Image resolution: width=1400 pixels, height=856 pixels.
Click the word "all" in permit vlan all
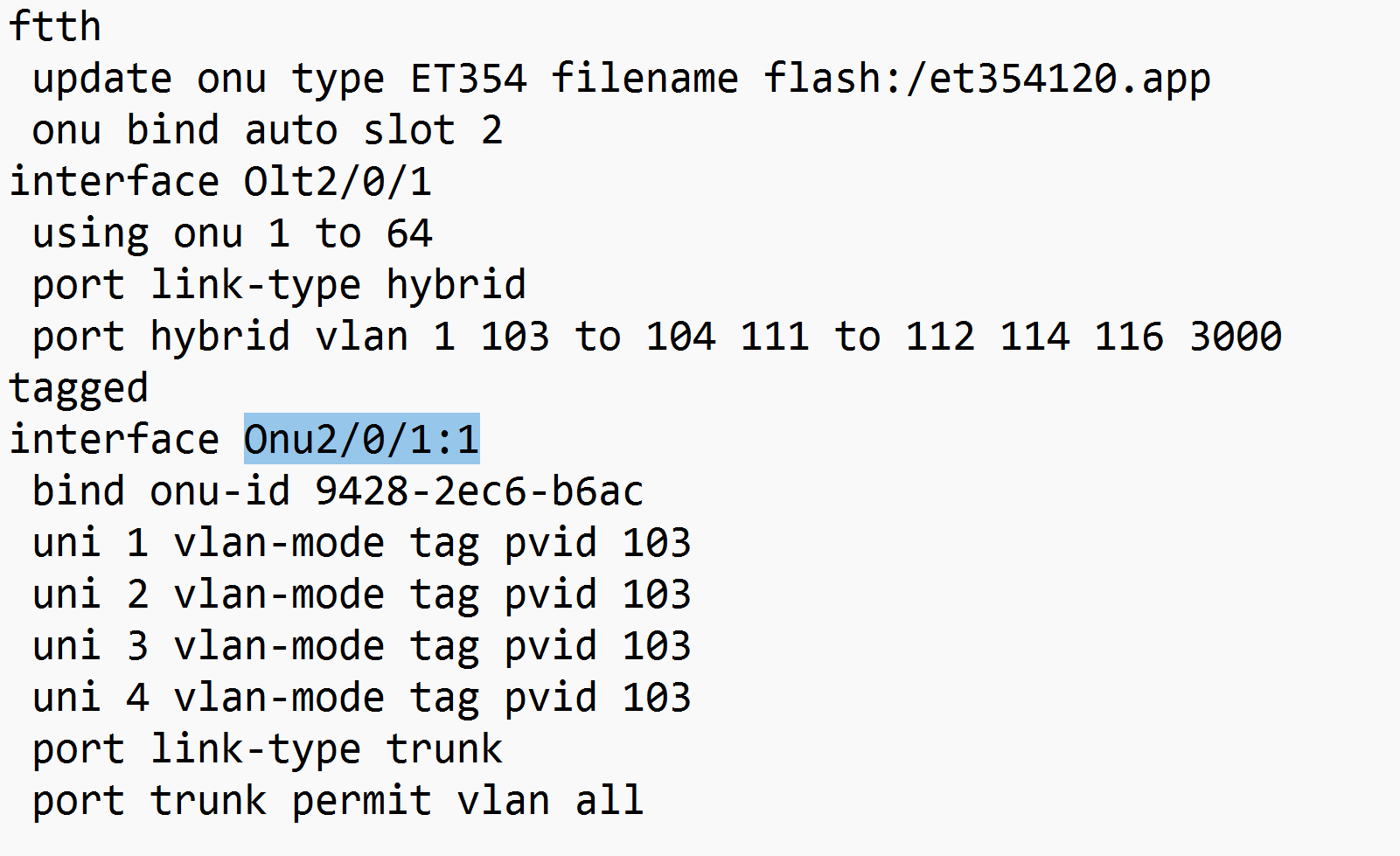pyautogui.click(x=609, y=801)
